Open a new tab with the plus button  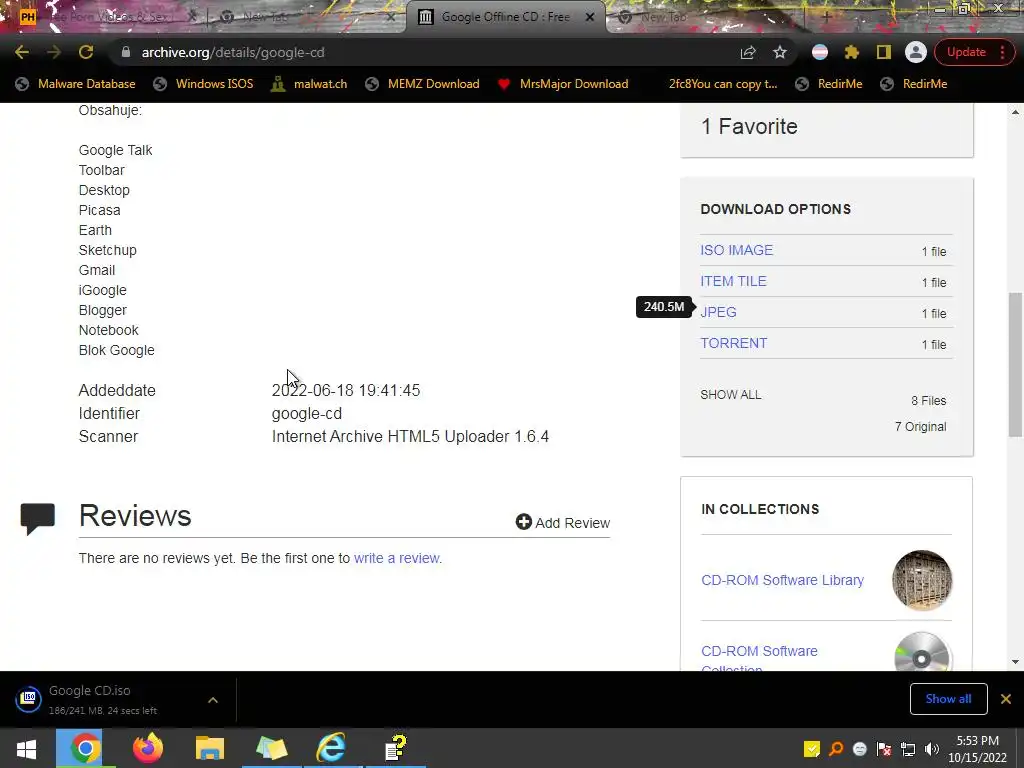(825, 17)
